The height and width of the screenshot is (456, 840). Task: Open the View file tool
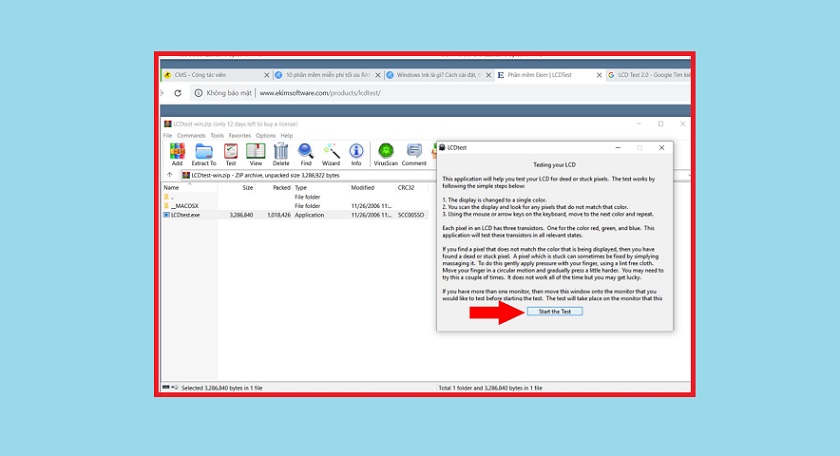pyautogui.click(x=255, y=153)
